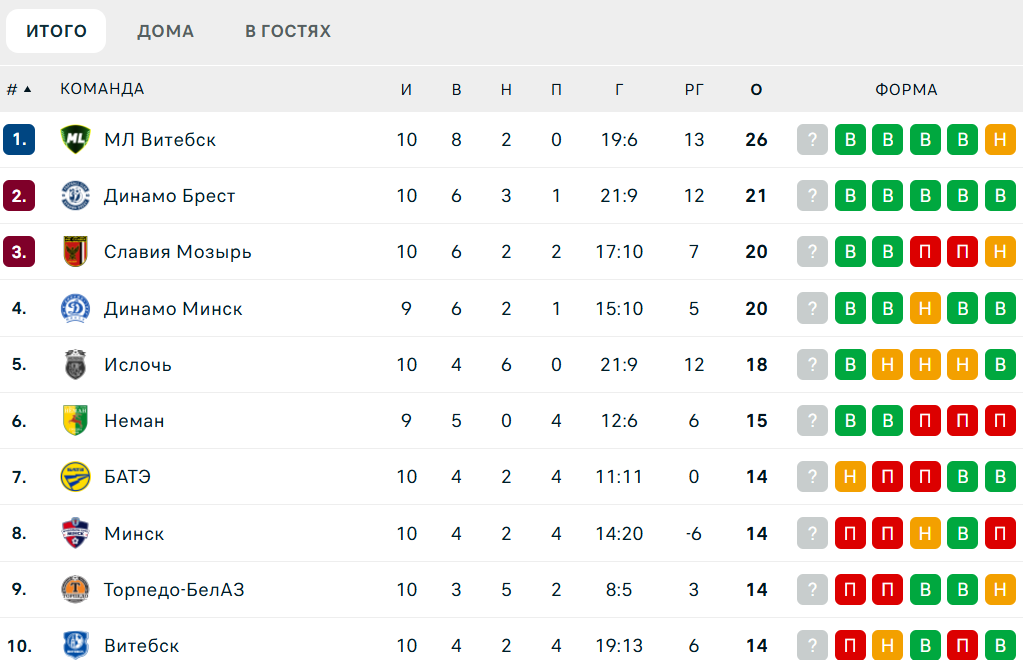Screen dimensions: 1023x662
Task: Click the gray ? badge for Неман
Action: point(812,421)
